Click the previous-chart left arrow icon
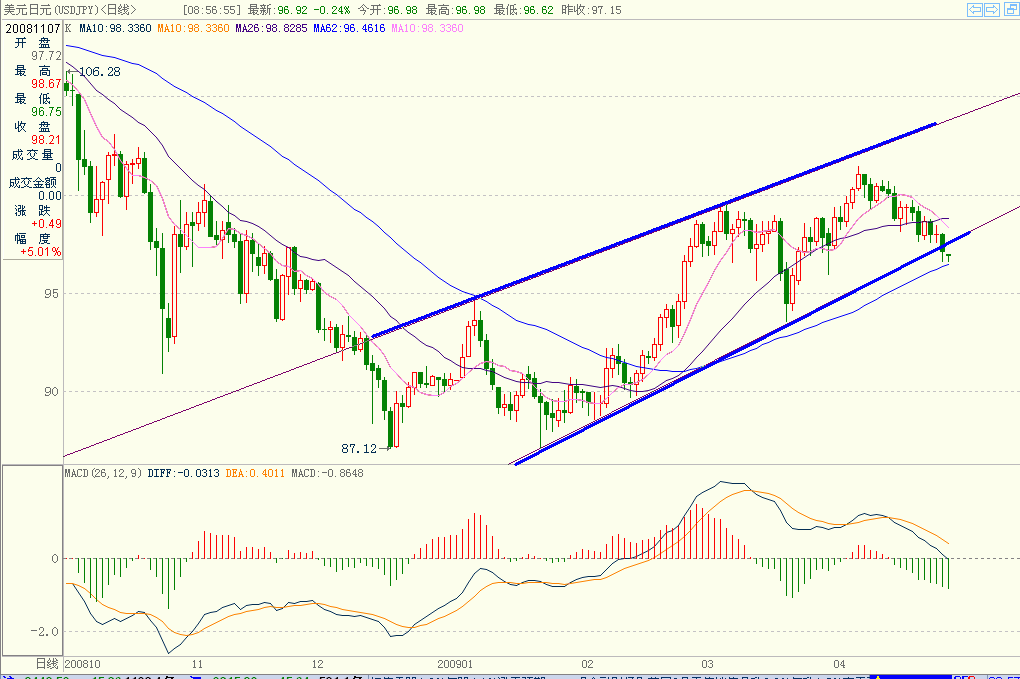The image size is (1020, 679). click(974, 9)
